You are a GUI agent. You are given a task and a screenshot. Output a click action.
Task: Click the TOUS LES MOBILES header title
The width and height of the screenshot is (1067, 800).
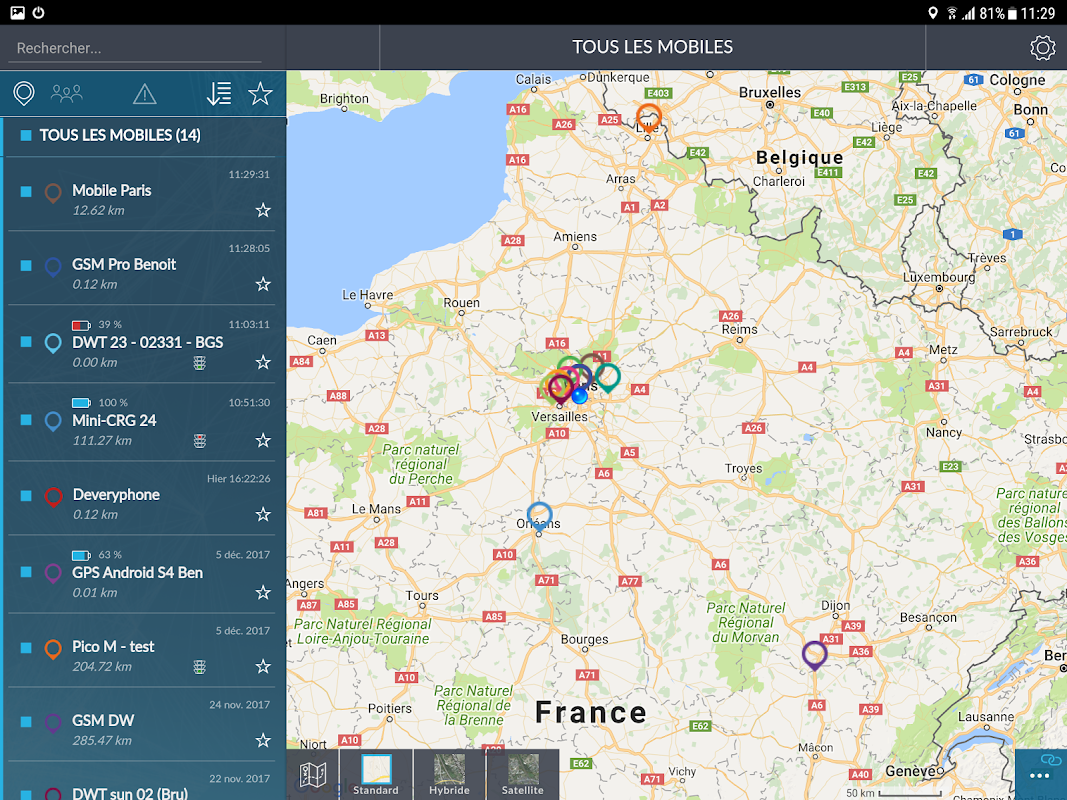point(652,47)
